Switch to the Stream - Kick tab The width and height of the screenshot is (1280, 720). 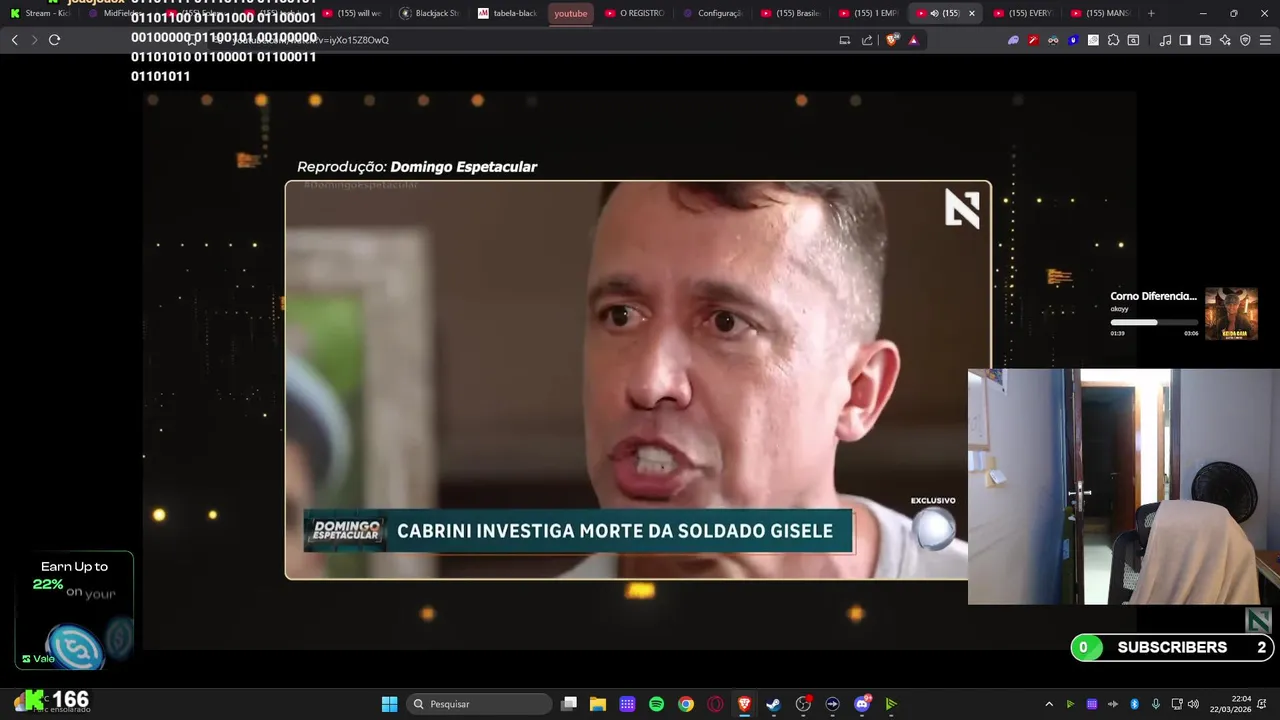[x=40, y=13]
